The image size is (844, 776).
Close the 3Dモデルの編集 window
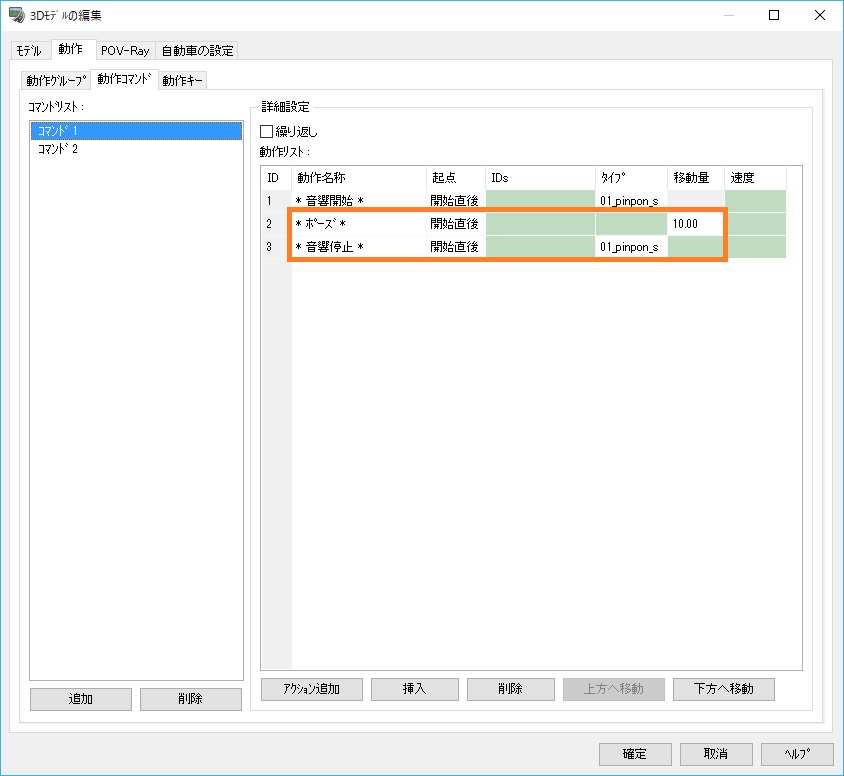point(819,15)
